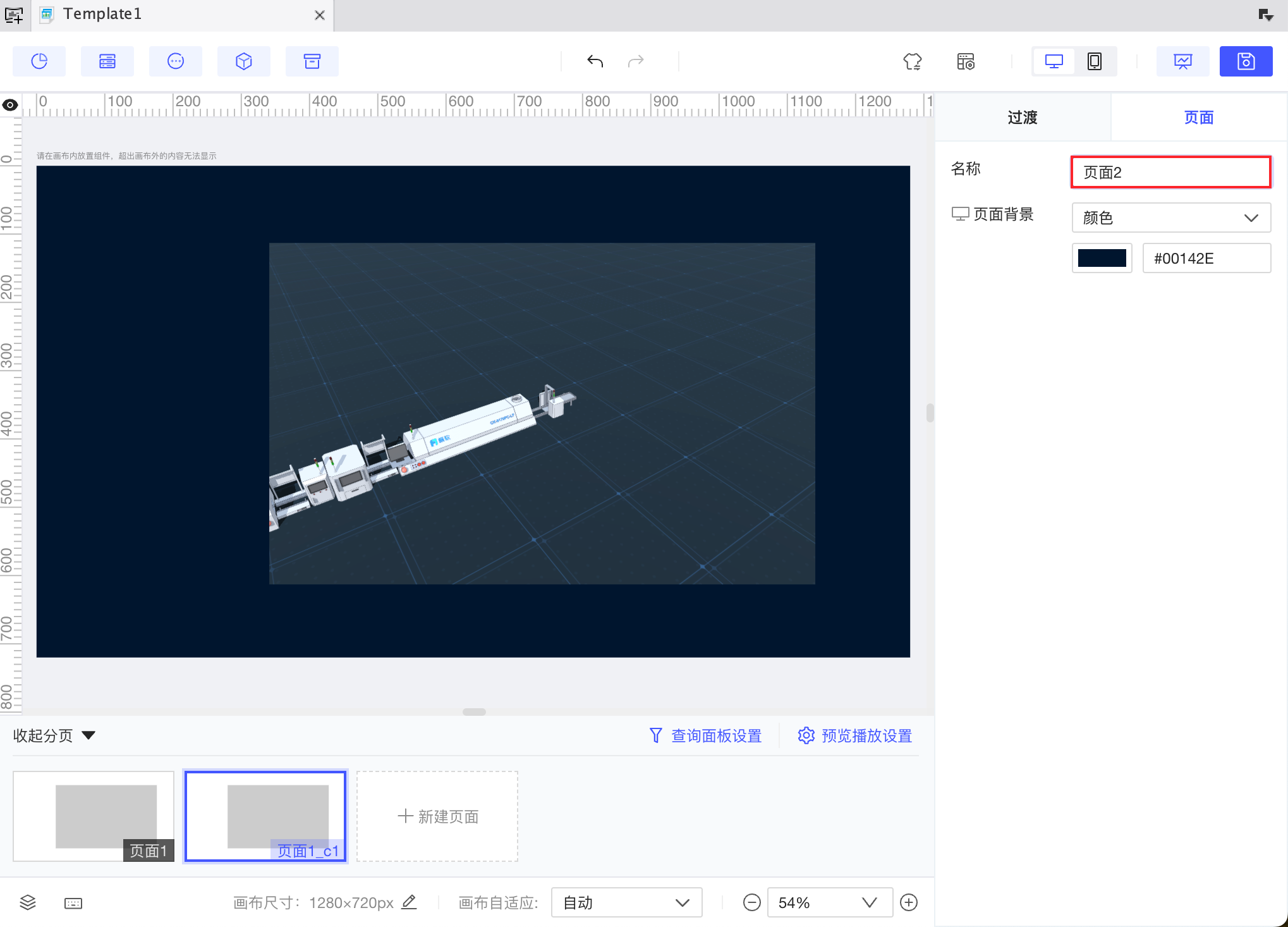
Task: Open the 自动 canvas adaptive dropdown
Action: point(626,902)
